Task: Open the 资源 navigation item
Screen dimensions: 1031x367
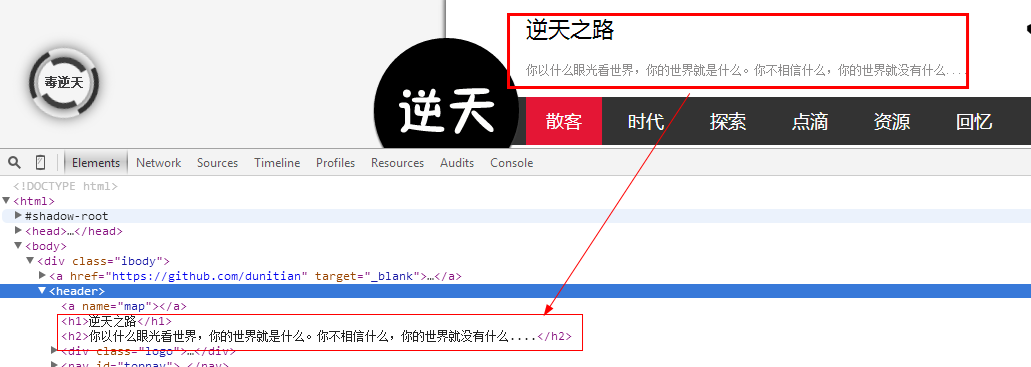Action: pos(892,121)
